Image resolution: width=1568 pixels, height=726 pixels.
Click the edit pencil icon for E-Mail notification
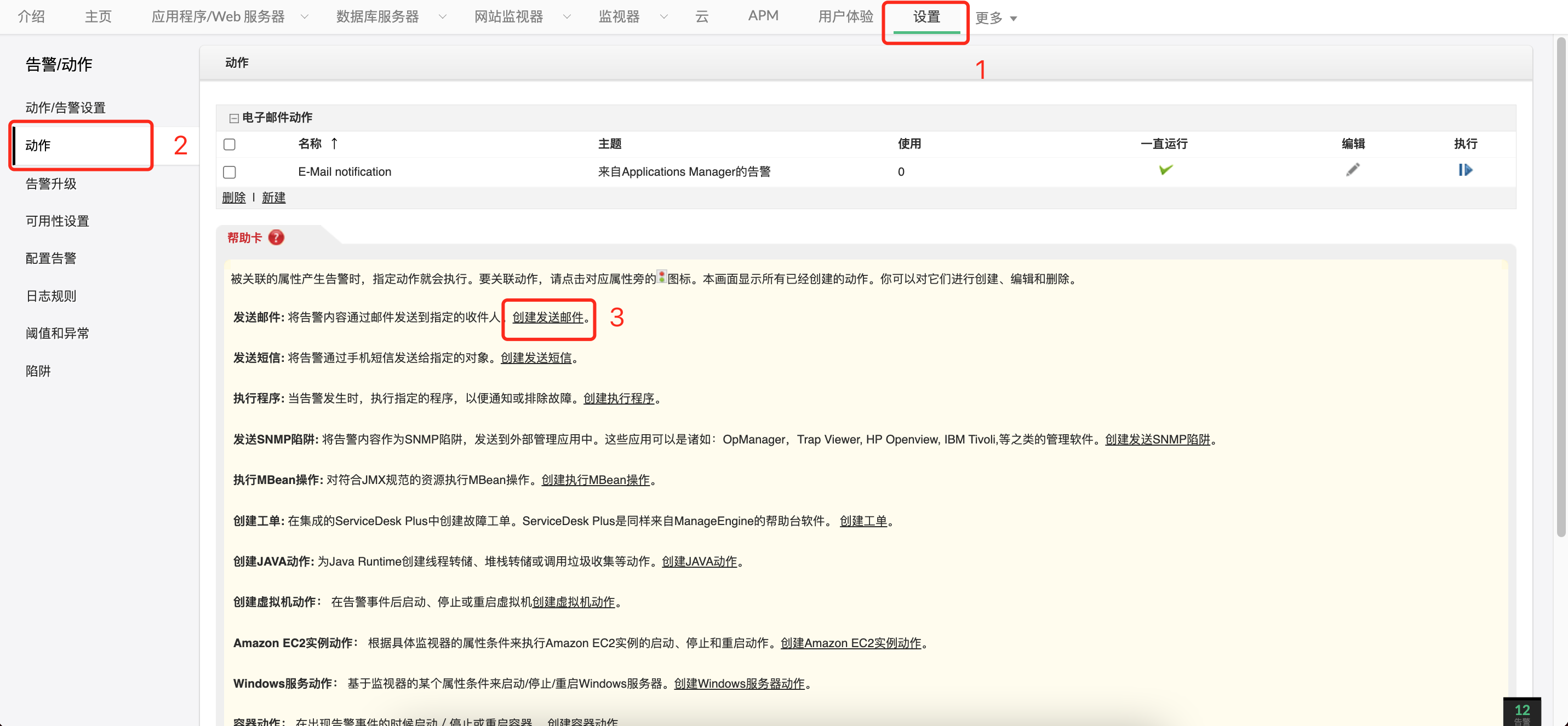pyautogui.click(x=1353, y=170)
